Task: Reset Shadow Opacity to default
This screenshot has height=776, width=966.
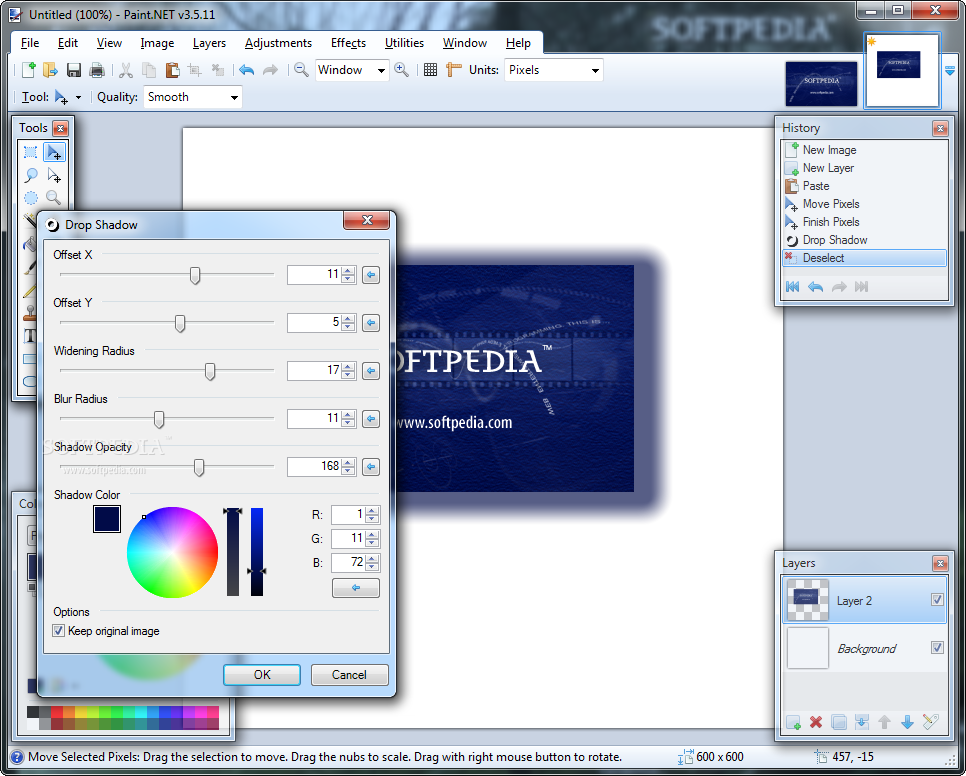Action: (x=371, y=467)
